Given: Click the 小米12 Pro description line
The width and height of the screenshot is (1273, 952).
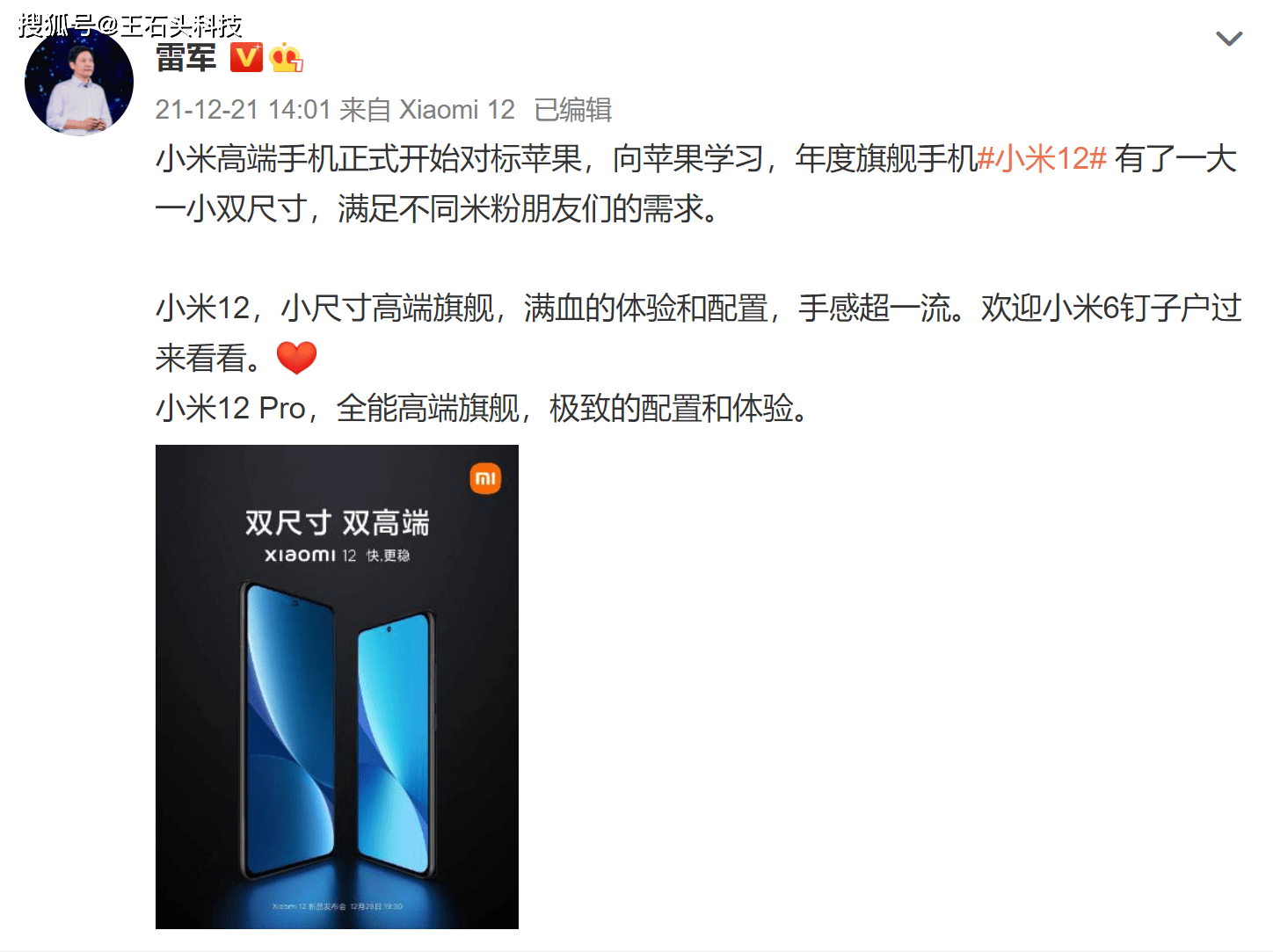Looking at the screenshot, I should click(482, 409).
